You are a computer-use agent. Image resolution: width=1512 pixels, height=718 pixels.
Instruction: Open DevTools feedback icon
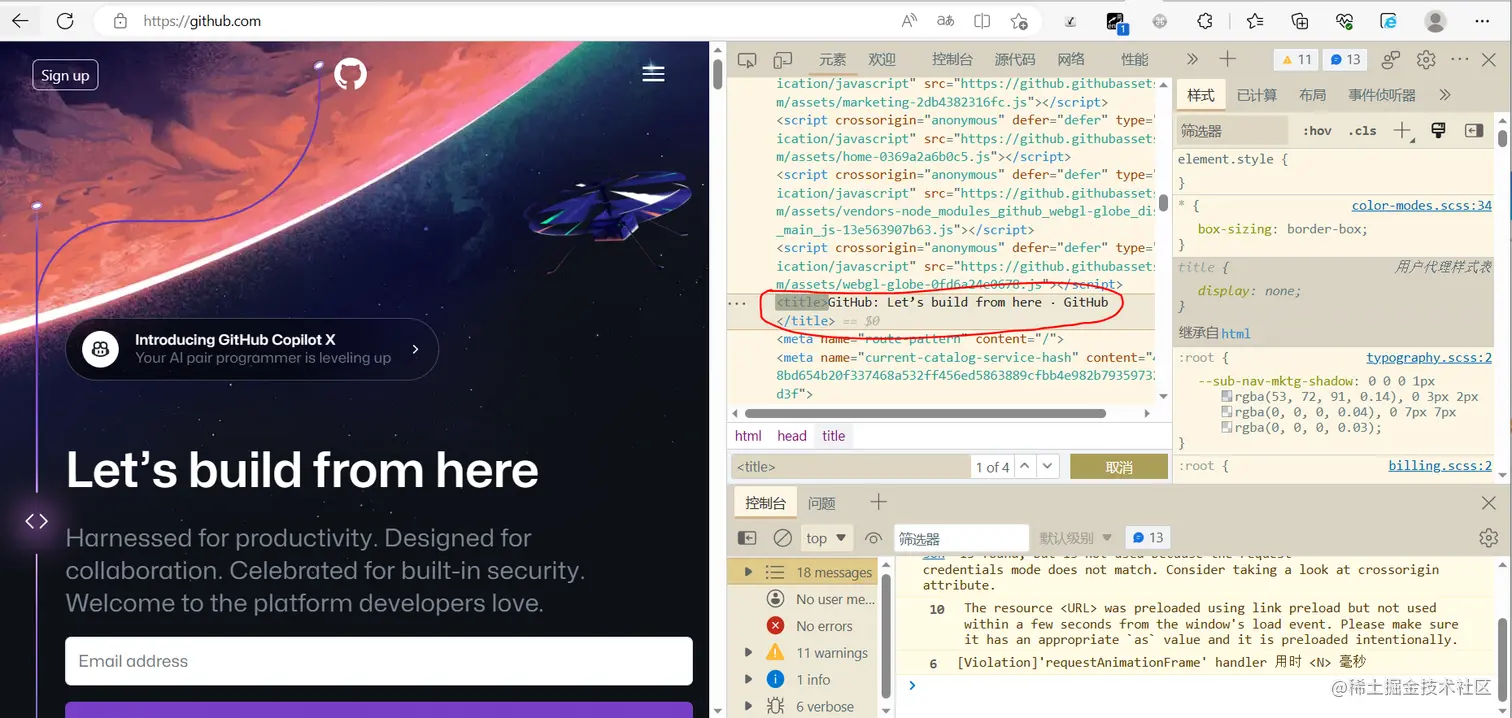tap(1390, 60)
